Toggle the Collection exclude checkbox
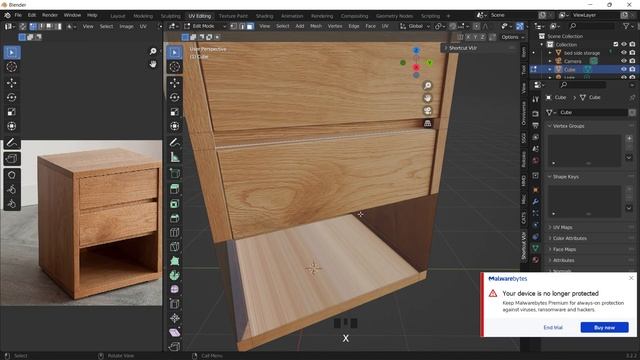 coord(616,44)
